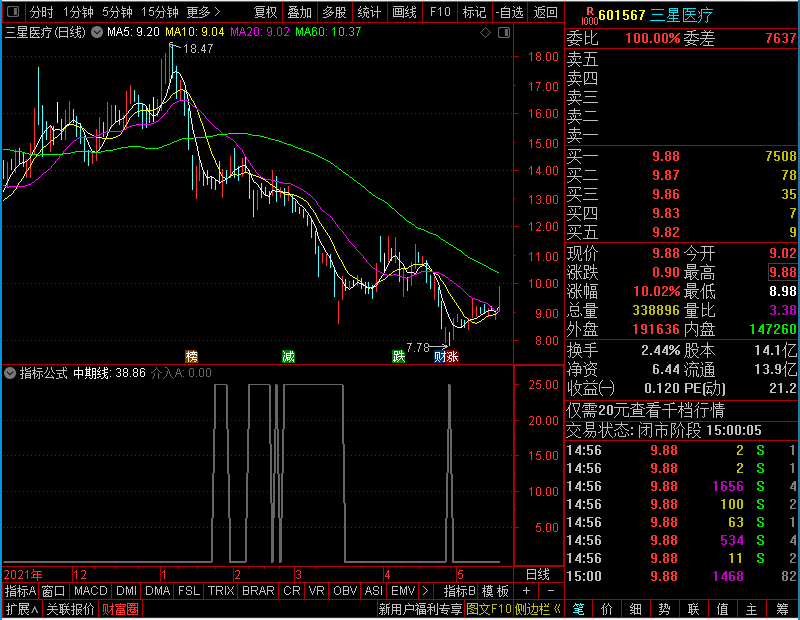Screen dimensions: 800x620
Task: Select the 细 details tab
Action: (636, 609)
